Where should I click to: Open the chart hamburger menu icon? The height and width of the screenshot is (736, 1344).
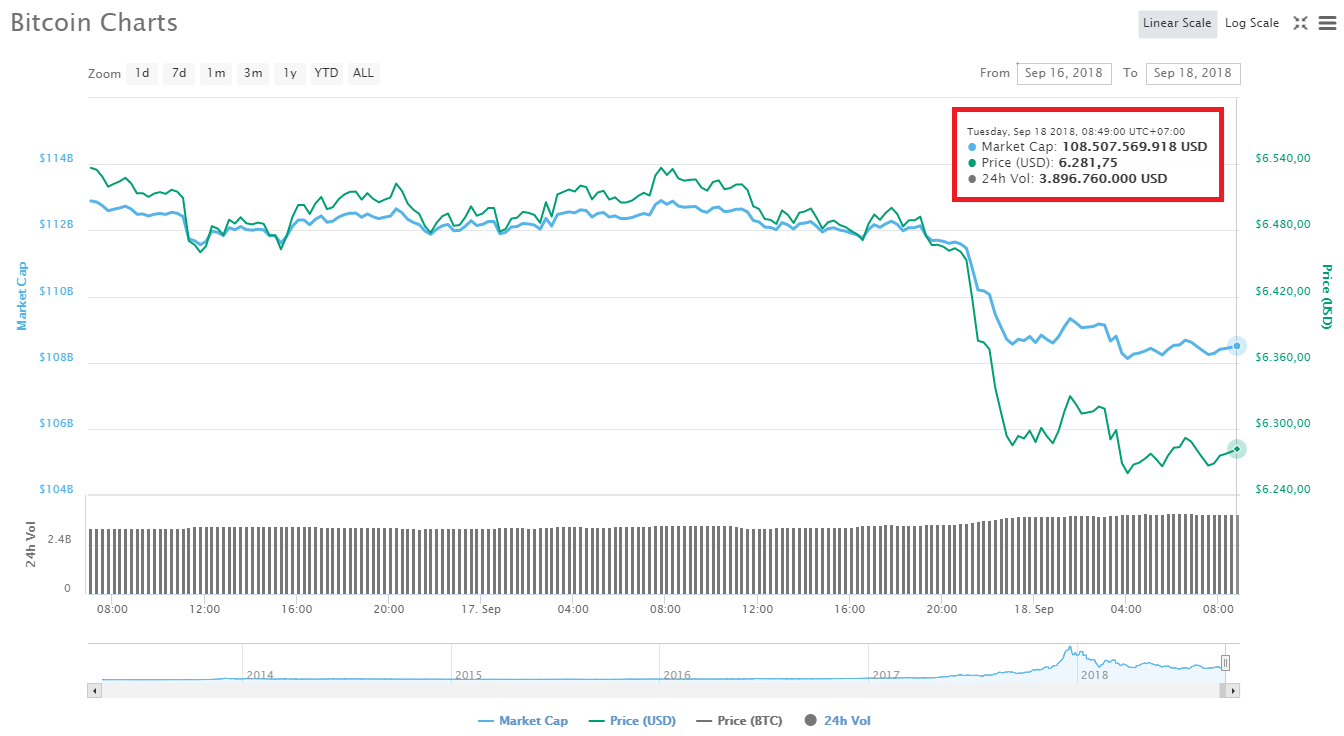[x=1327, y=23]
